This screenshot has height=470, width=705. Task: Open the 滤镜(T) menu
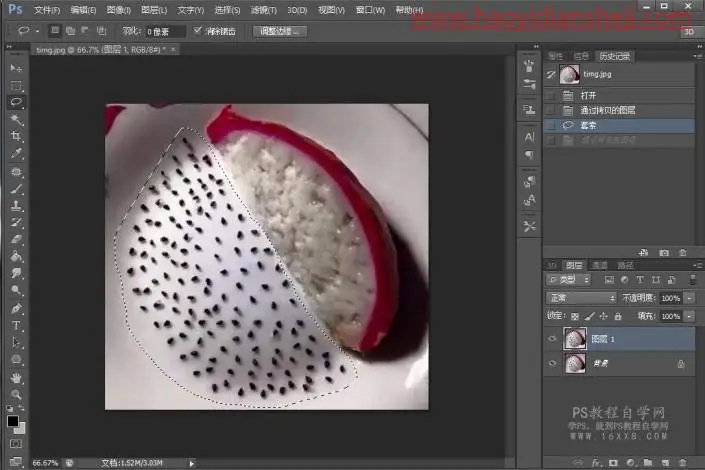coord(263,9)
